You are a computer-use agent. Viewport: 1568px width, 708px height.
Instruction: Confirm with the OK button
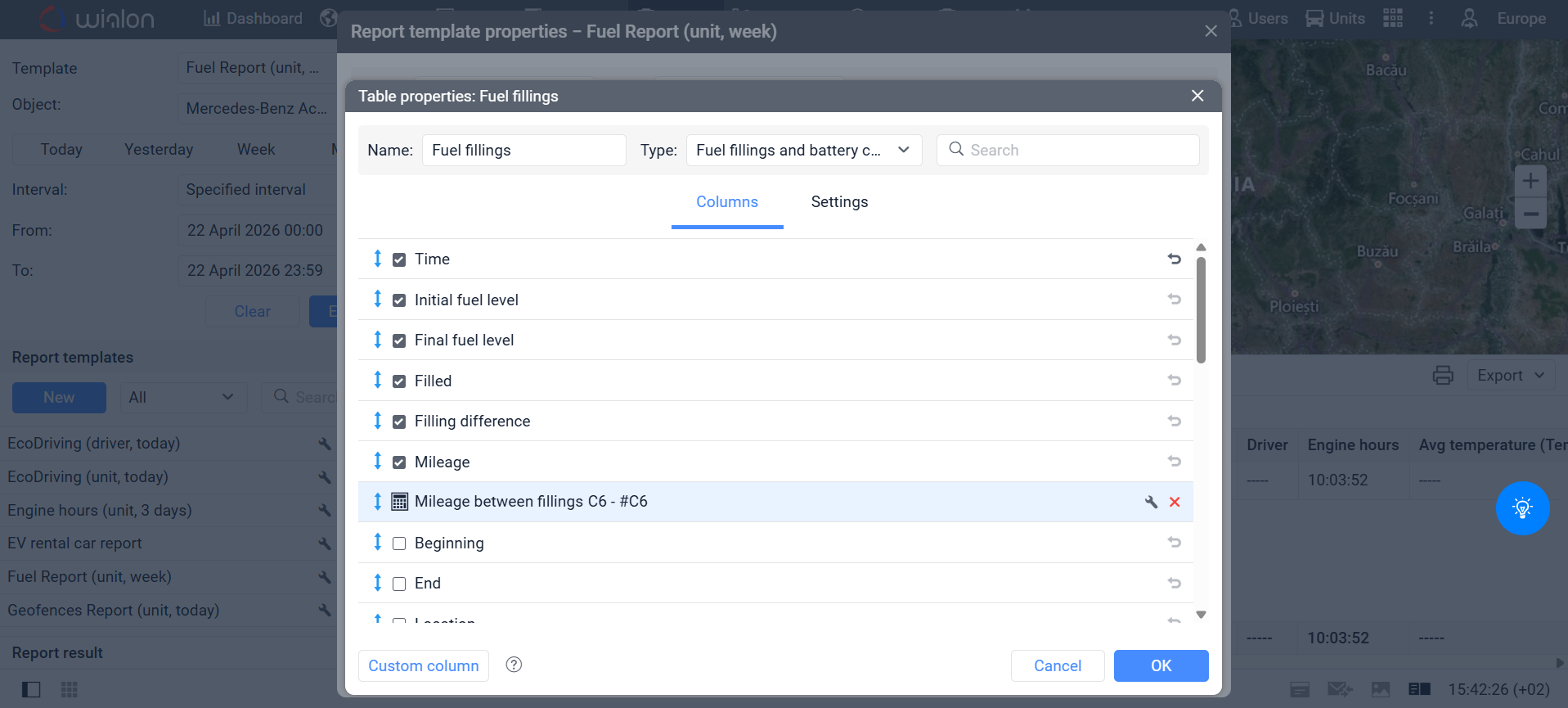pyautogui.click(x=1161, y=665)
